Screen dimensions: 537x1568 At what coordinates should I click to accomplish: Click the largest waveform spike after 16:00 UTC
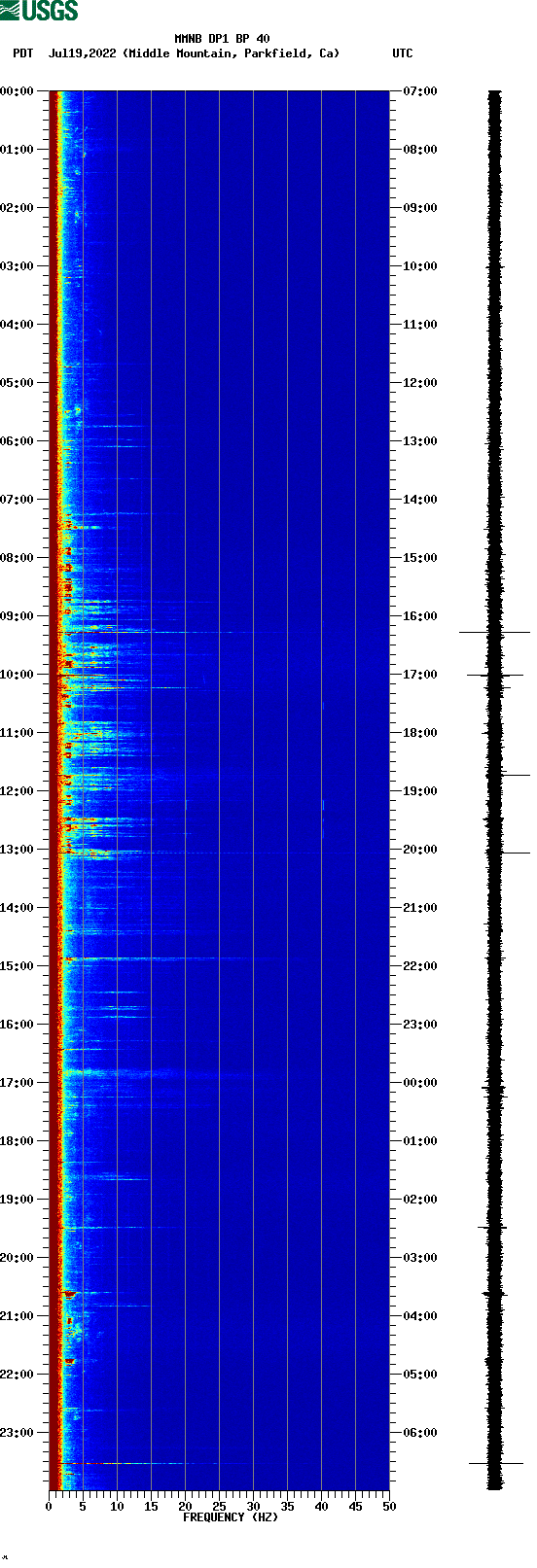click(494, 632)
